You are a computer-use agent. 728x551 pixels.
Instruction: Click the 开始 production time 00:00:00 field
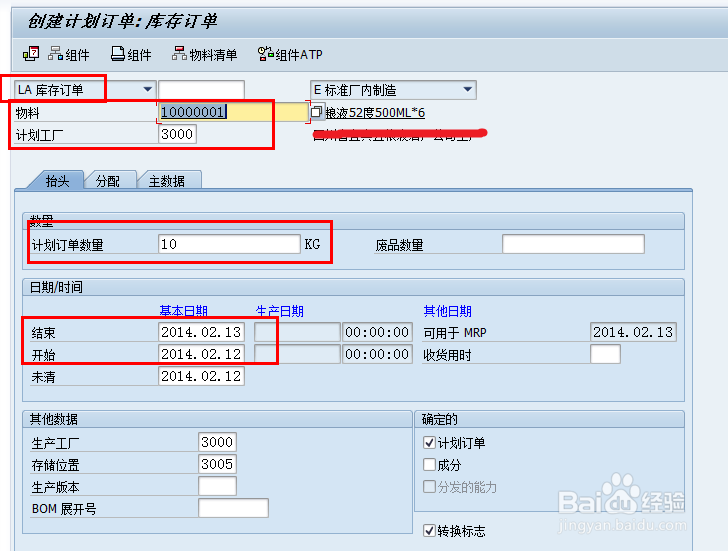pyautogui.click(x=377, y=354)
